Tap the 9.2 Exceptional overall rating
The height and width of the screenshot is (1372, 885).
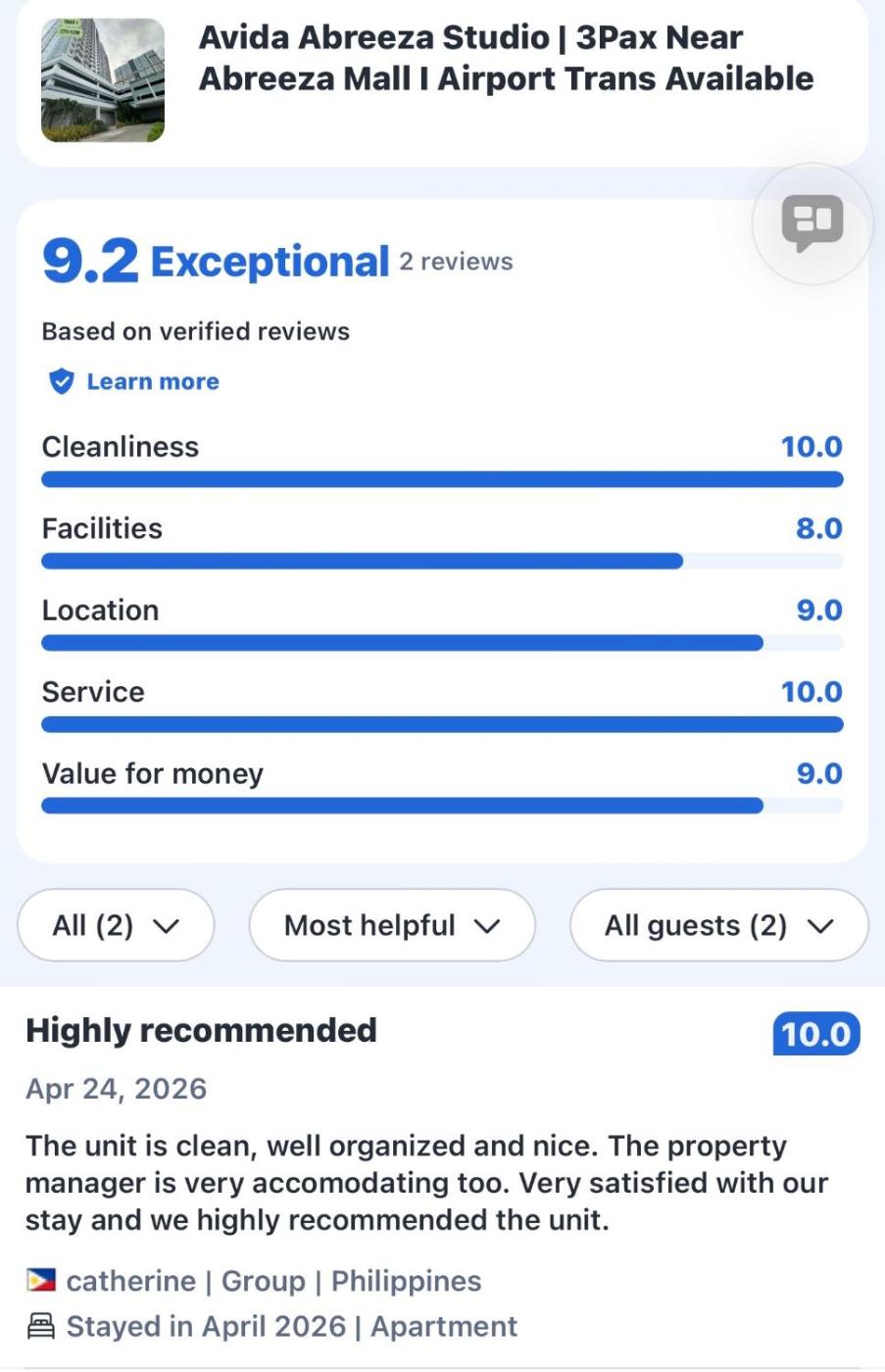click(x=216, y=262)
